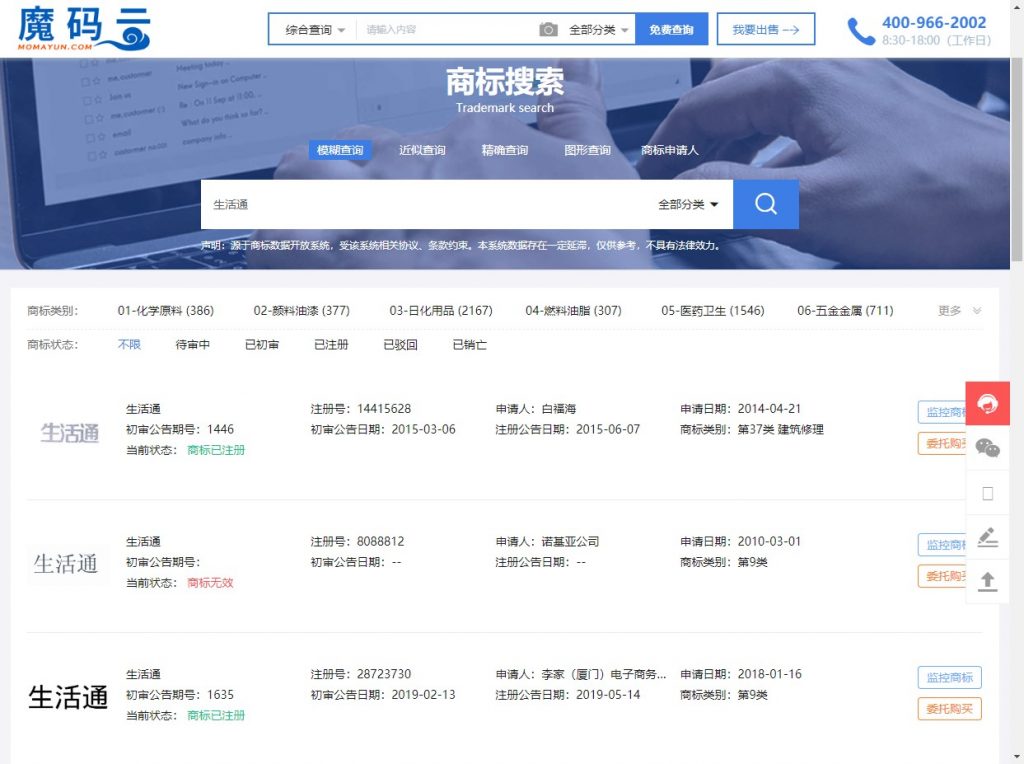Click the camera icon for image search
This screenshot has width=1024, height=764.
point(548,29)
